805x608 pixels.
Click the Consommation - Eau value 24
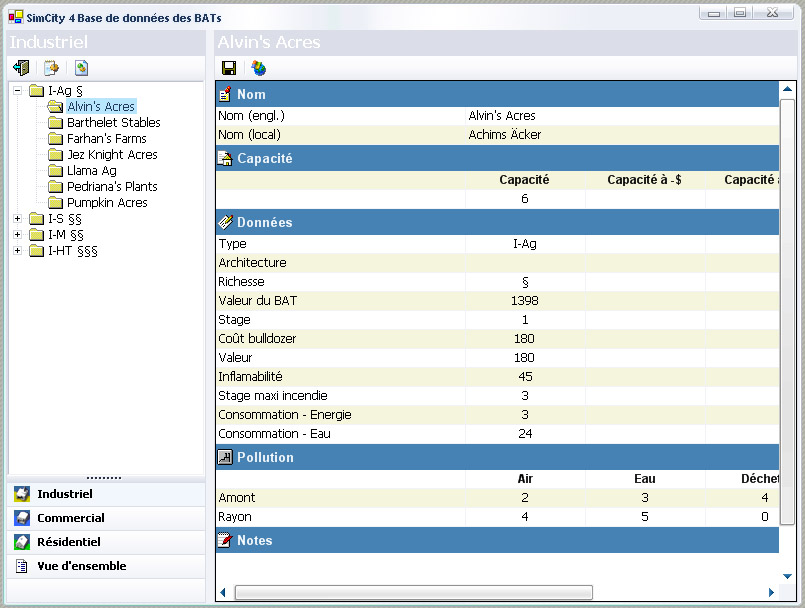[525, 433]
